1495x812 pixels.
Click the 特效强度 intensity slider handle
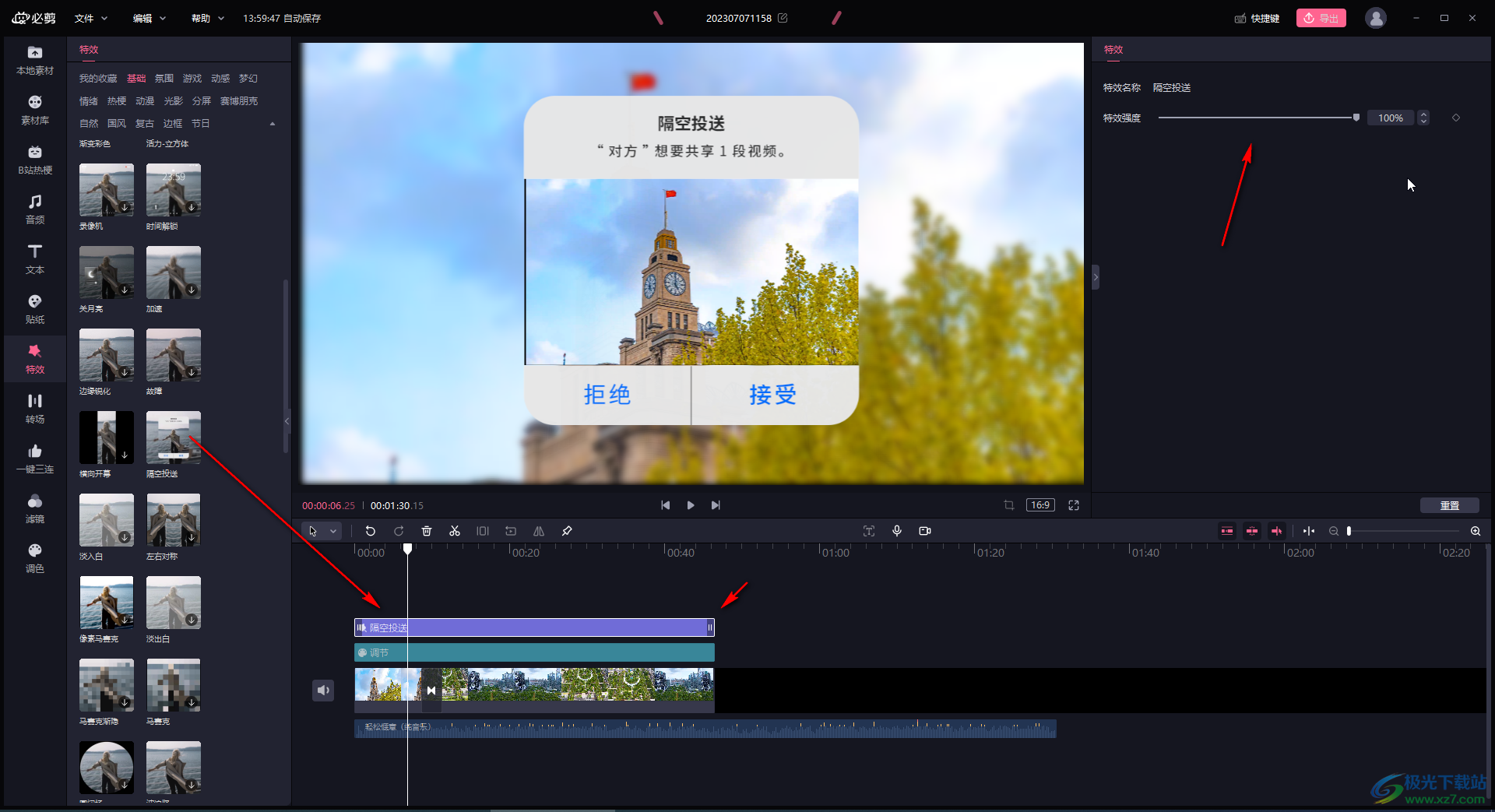click(x=1356, y=118)
